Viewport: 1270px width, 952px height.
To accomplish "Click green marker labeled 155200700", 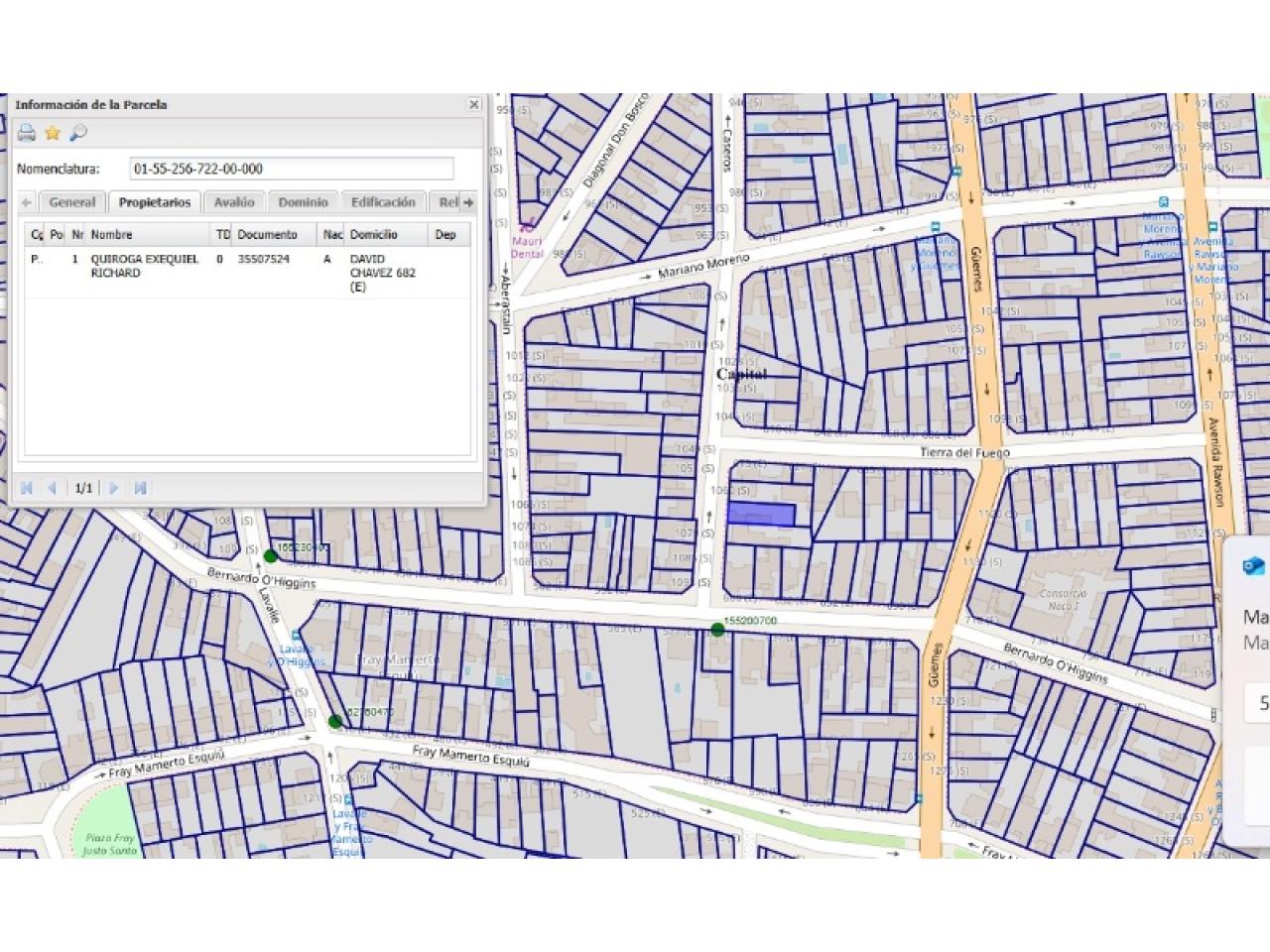I will (x=717, y=630).
